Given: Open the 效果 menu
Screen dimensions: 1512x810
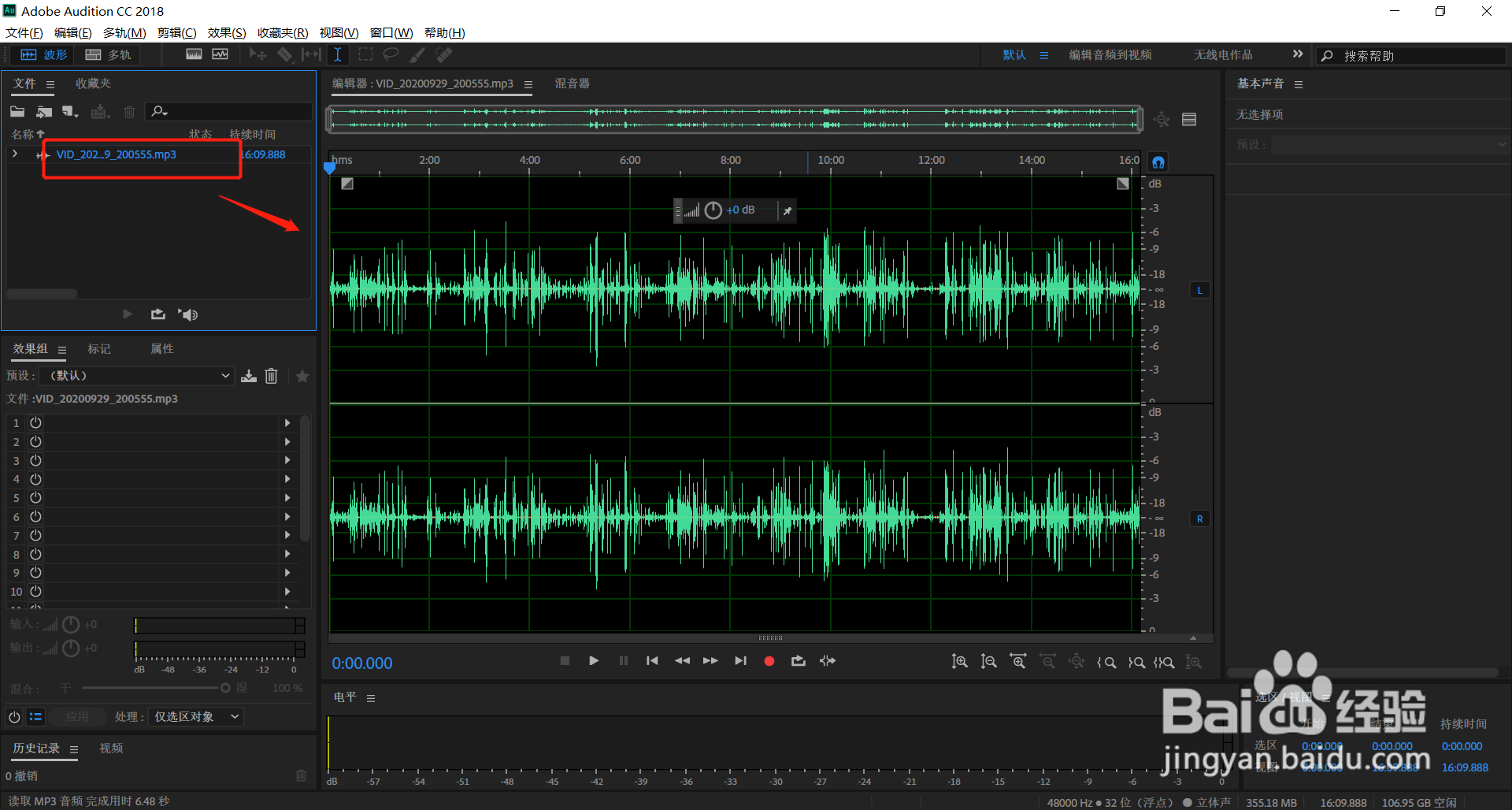Looking at the screenshot, I should (x=227, y=33).
